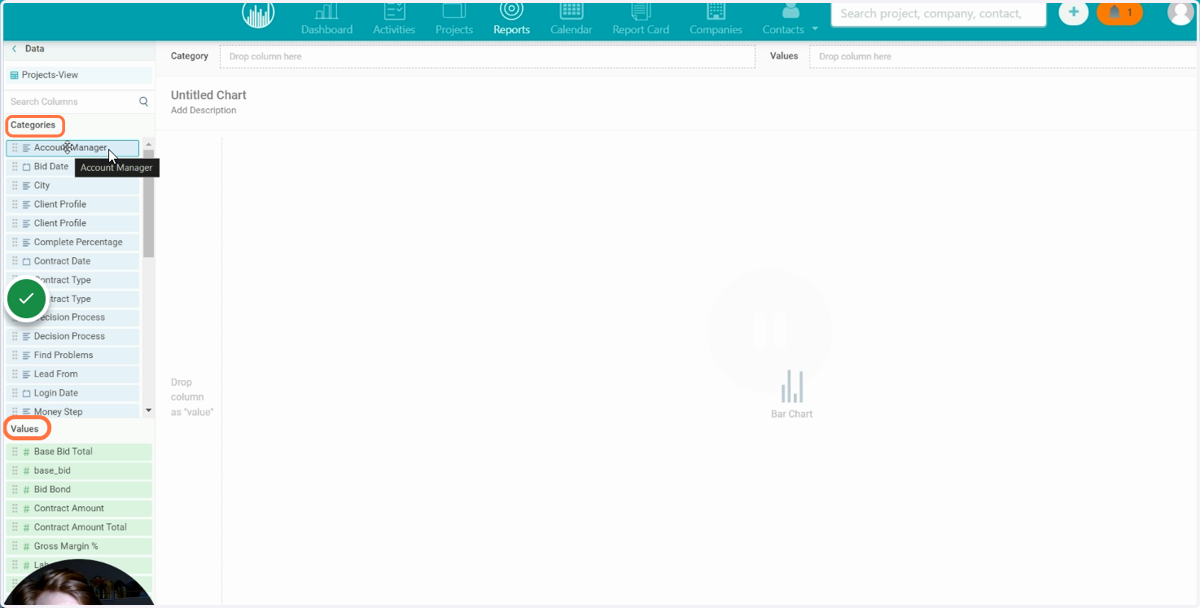Select the Login Date column

[x=72, y=393]
